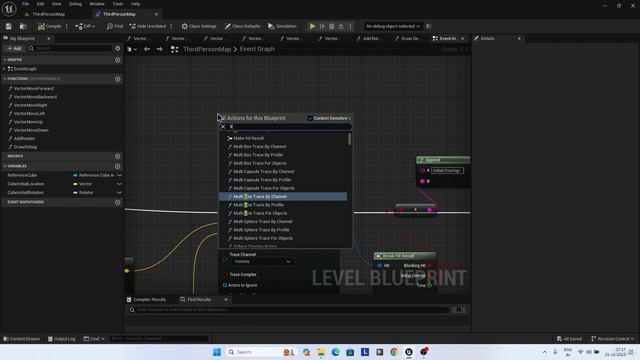Screen dimensions: 640x360
Task: Collapse the Variables section
Action: 5,166
